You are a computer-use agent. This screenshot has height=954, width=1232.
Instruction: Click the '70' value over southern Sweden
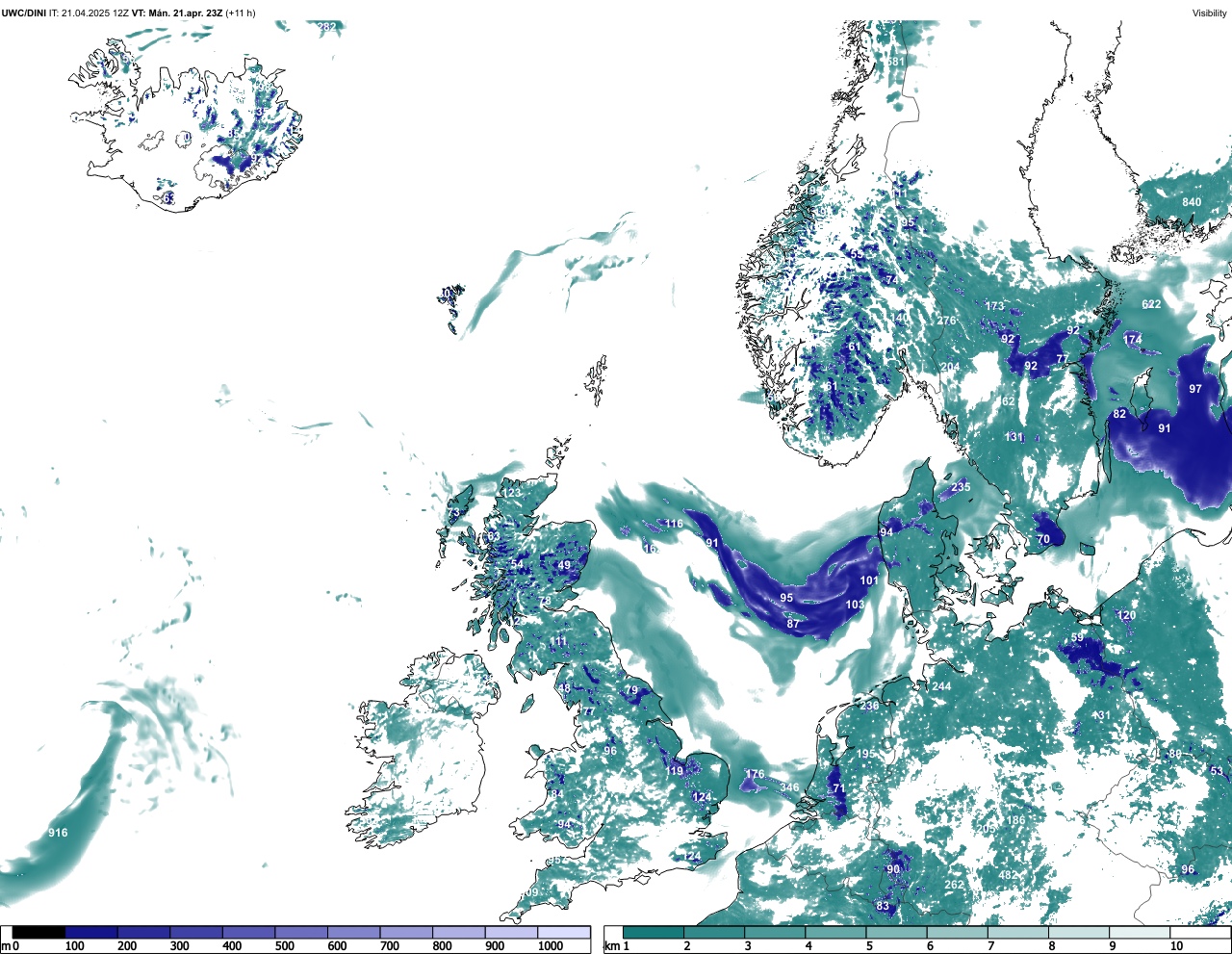(1043, 540)
